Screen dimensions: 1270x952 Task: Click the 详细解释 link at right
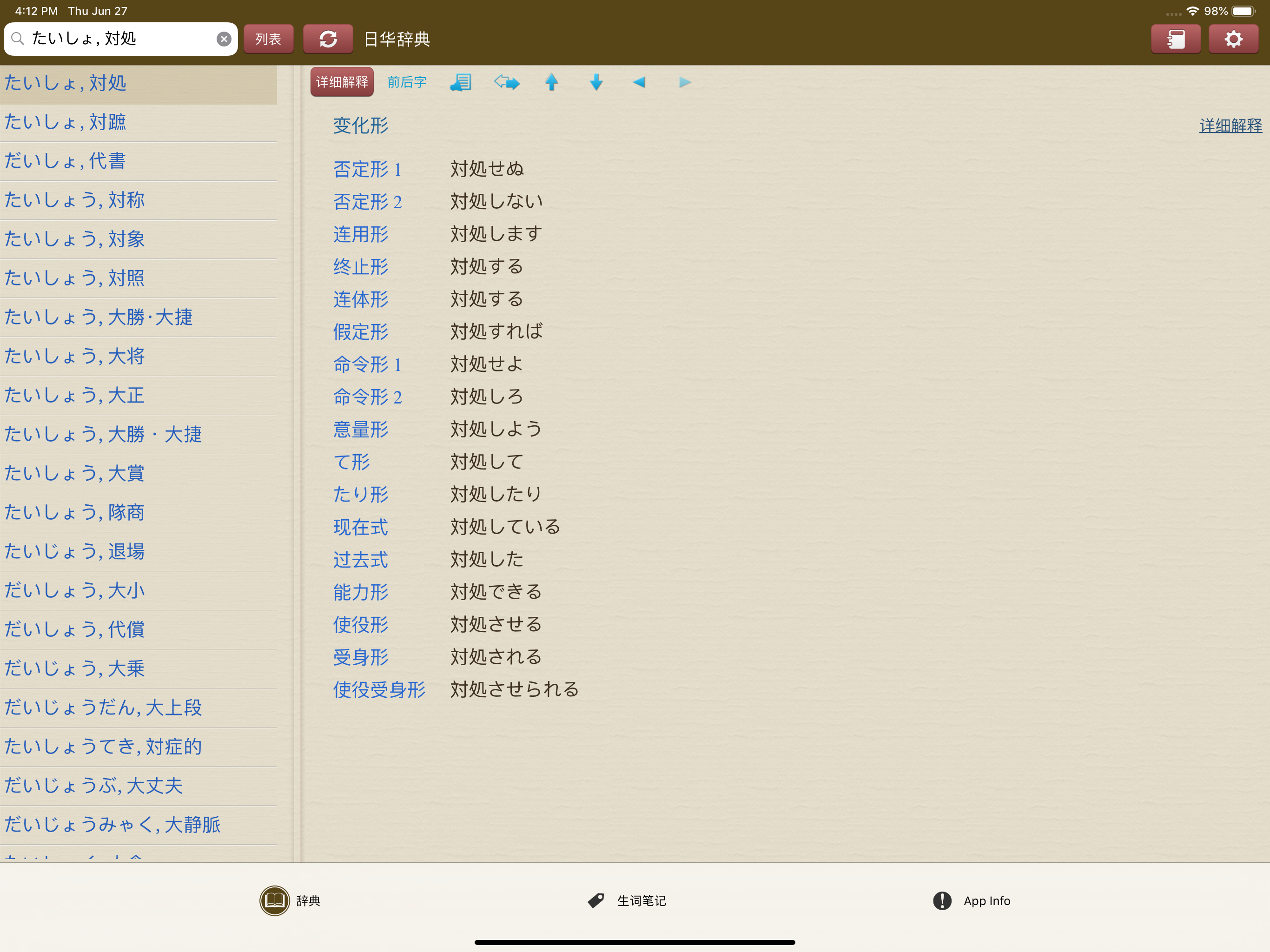(x=1230, y=126)
